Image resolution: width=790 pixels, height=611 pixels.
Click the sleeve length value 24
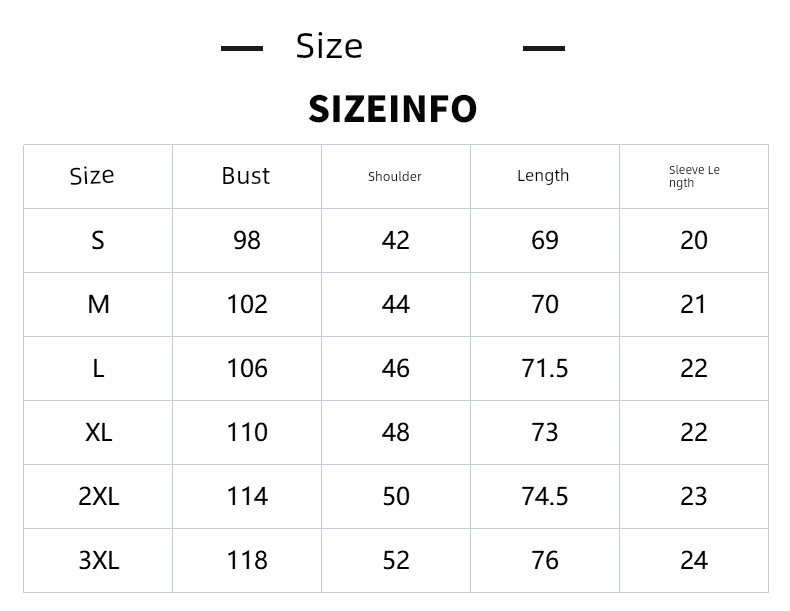click(x=694, y=560)
